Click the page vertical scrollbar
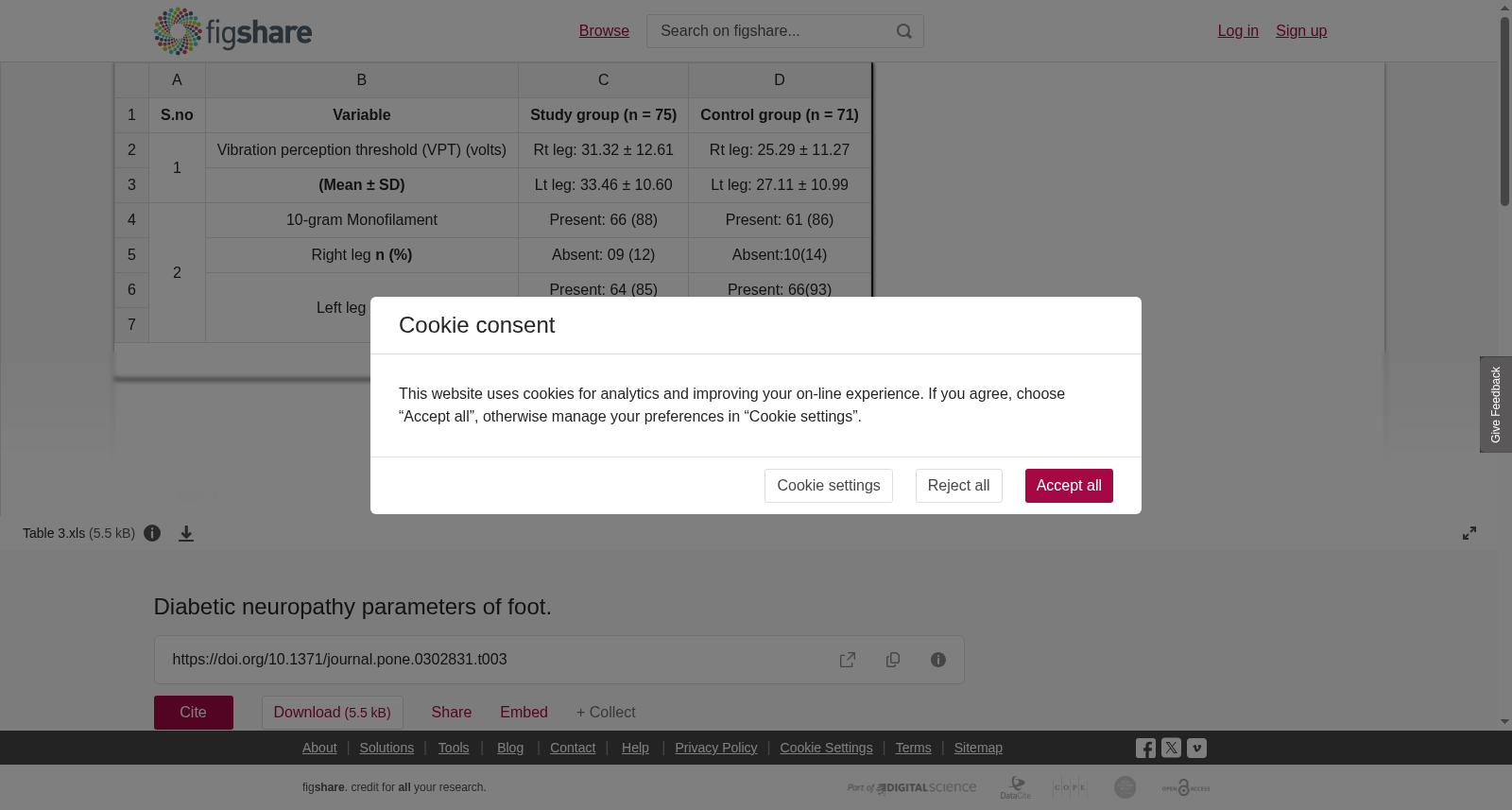 [x=1504, y=112]
